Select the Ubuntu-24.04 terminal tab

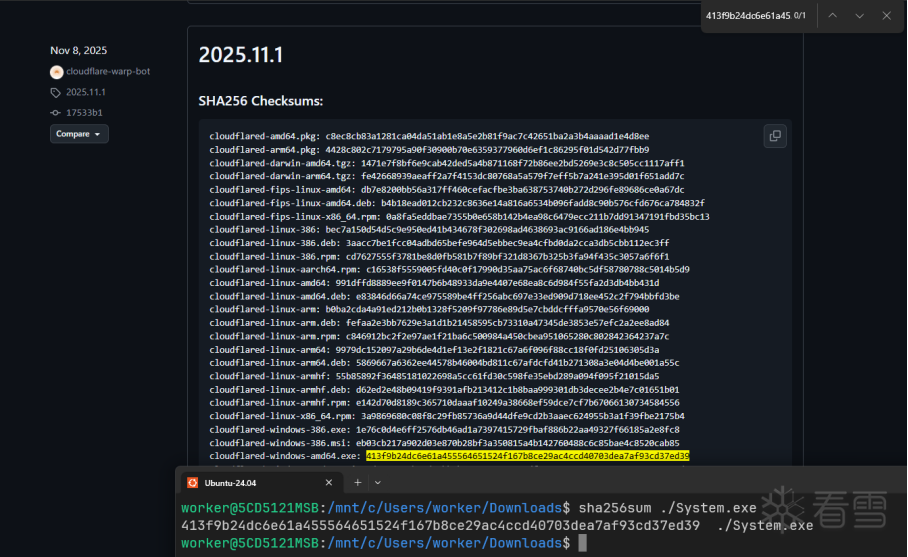click(x=261, y=483)
